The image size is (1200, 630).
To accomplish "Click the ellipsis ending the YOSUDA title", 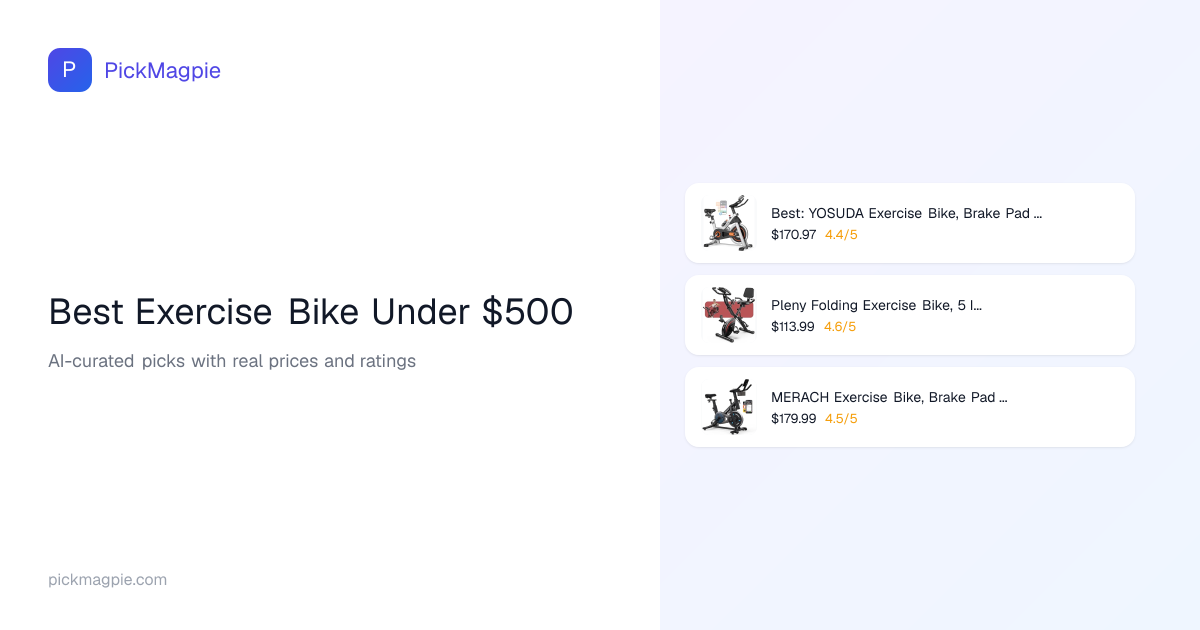I will (x=1038, y=215).
